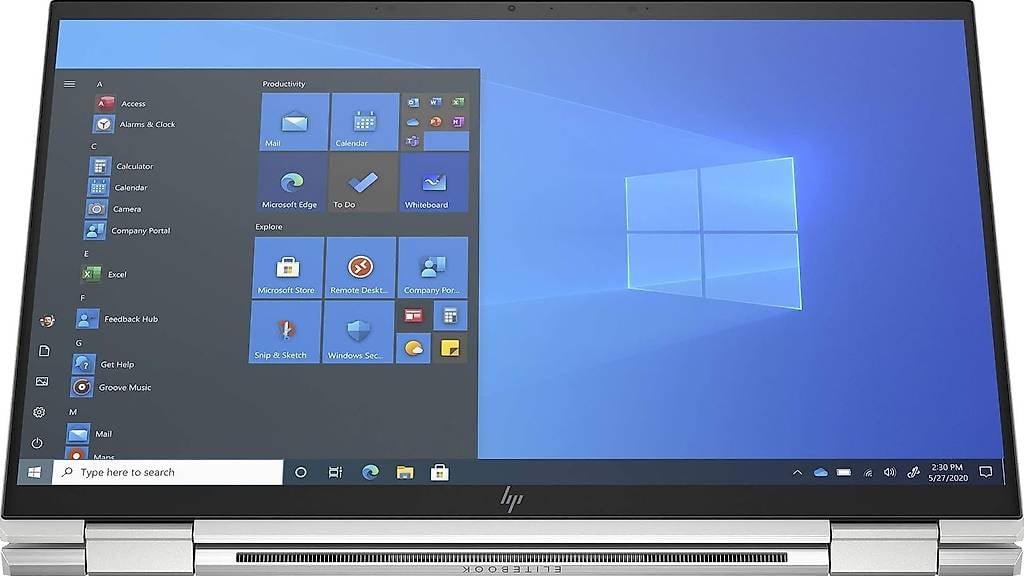The image size is (1024, 576).
Task: Open the Microsoft Store tile
Action: 287,268
